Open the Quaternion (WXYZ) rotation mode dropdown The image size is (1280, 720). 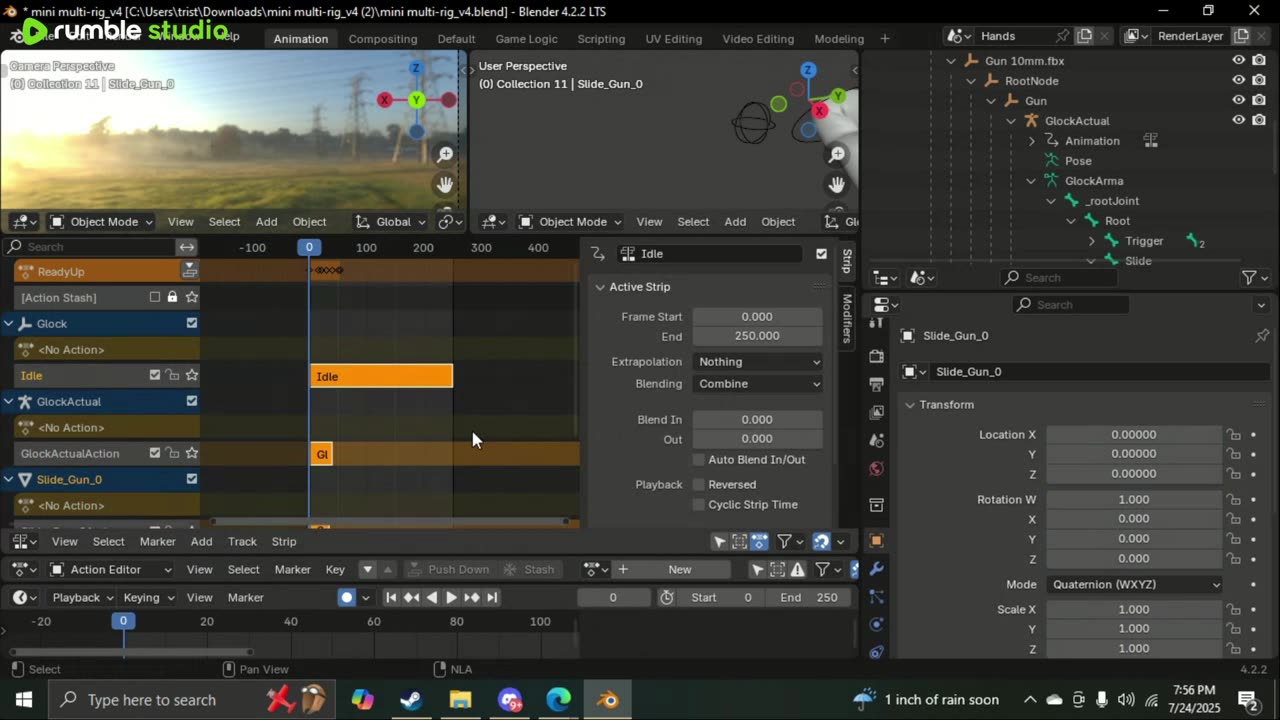pyautogui.click(x=1135, y=585)
